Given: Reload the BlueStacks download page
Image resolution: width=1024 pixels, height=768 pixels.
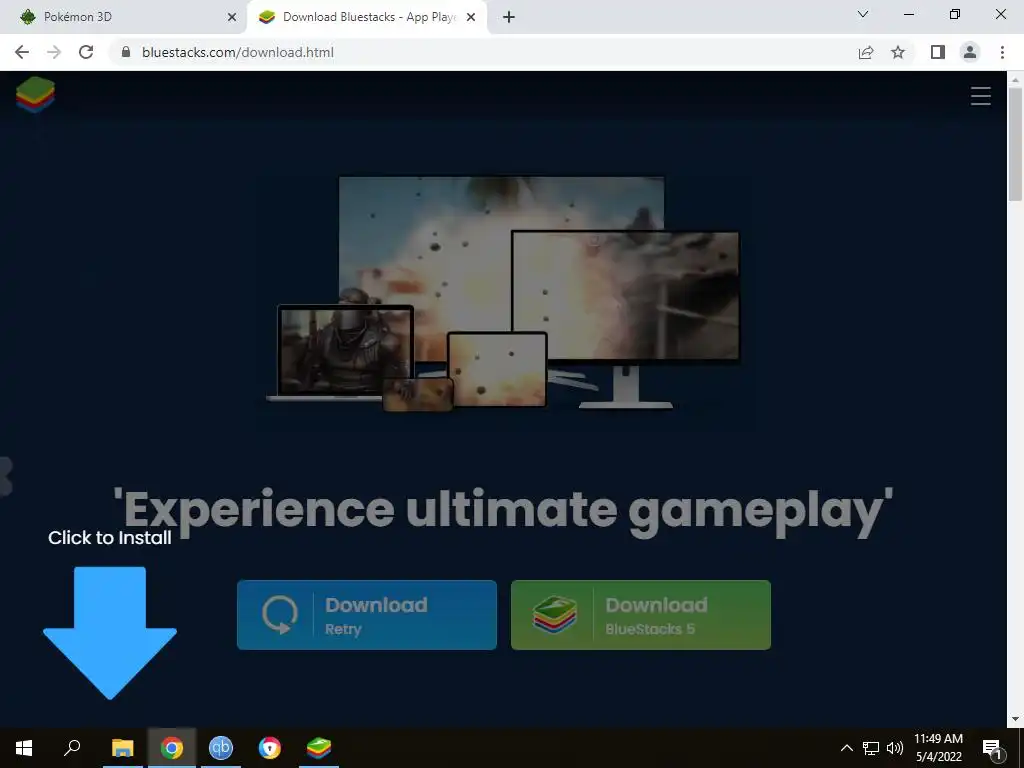Looking at the screenshot, I should [86, 52].
